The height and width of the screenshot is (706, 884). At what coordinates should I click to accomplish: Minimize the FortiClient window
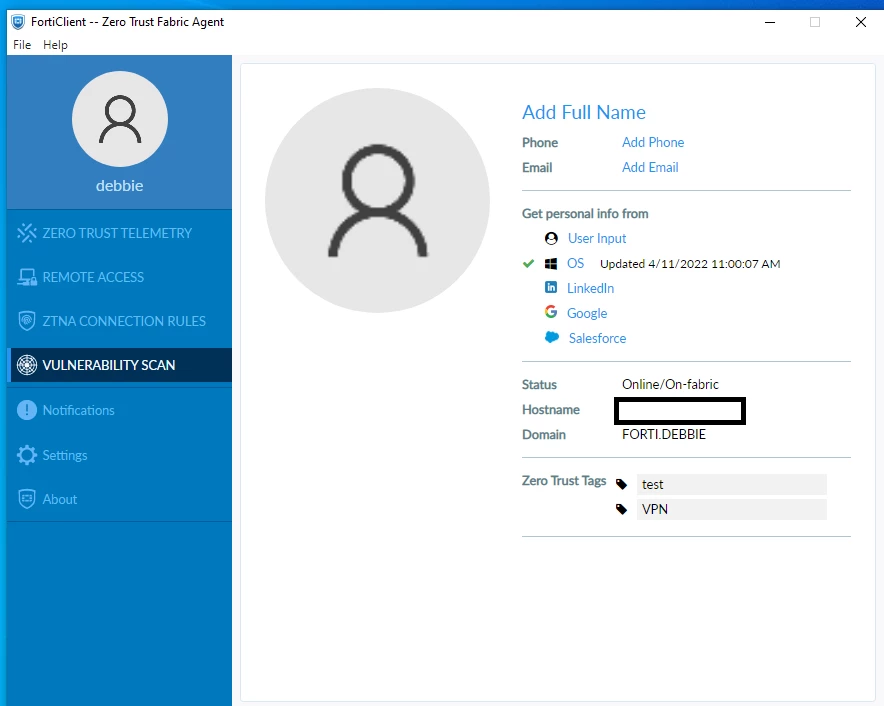coord(770,22)
